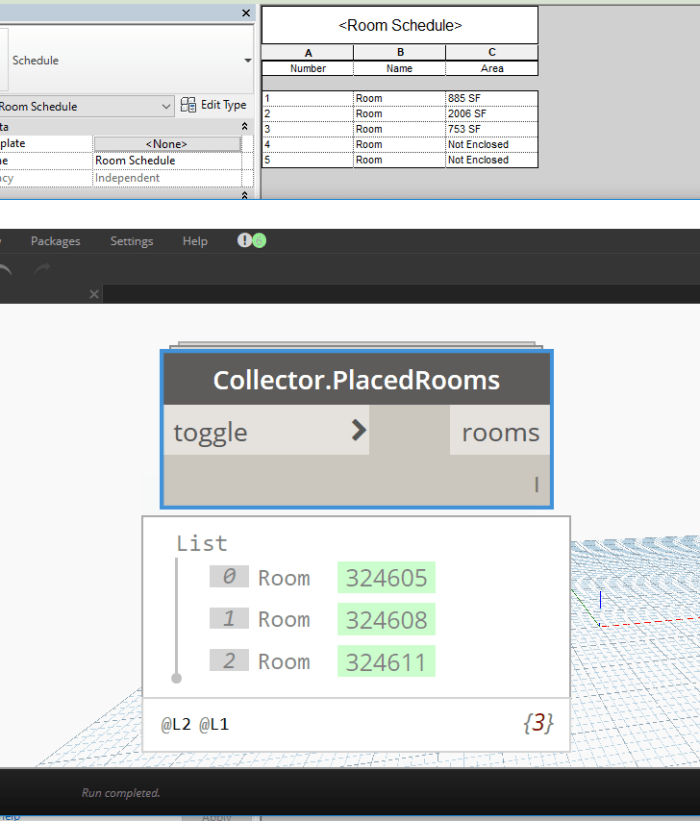Screen dimensions: 700x821
Task: Collapse the Identity Data section
Action: point(245,127)
